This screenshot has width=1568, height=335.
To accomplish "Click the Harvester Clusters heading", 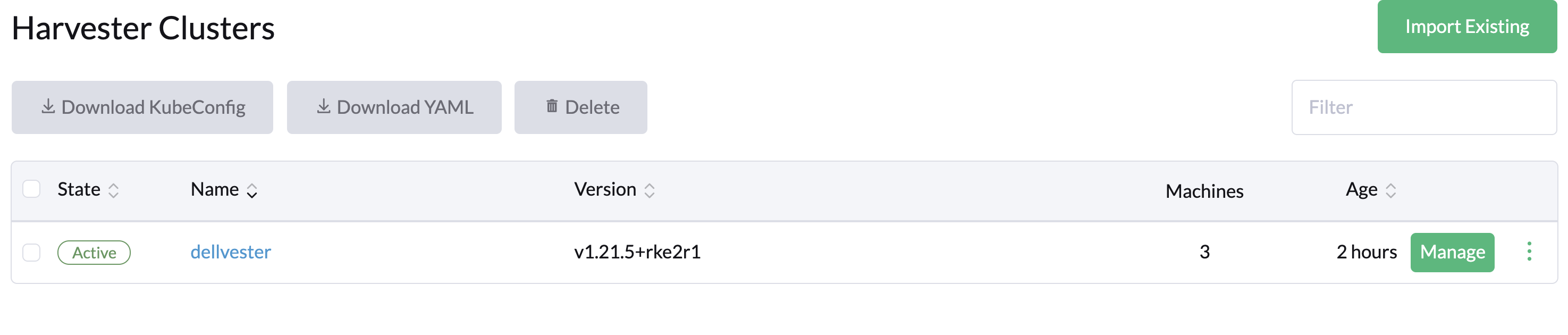I will pyautogui.click(x=144, y=28).
